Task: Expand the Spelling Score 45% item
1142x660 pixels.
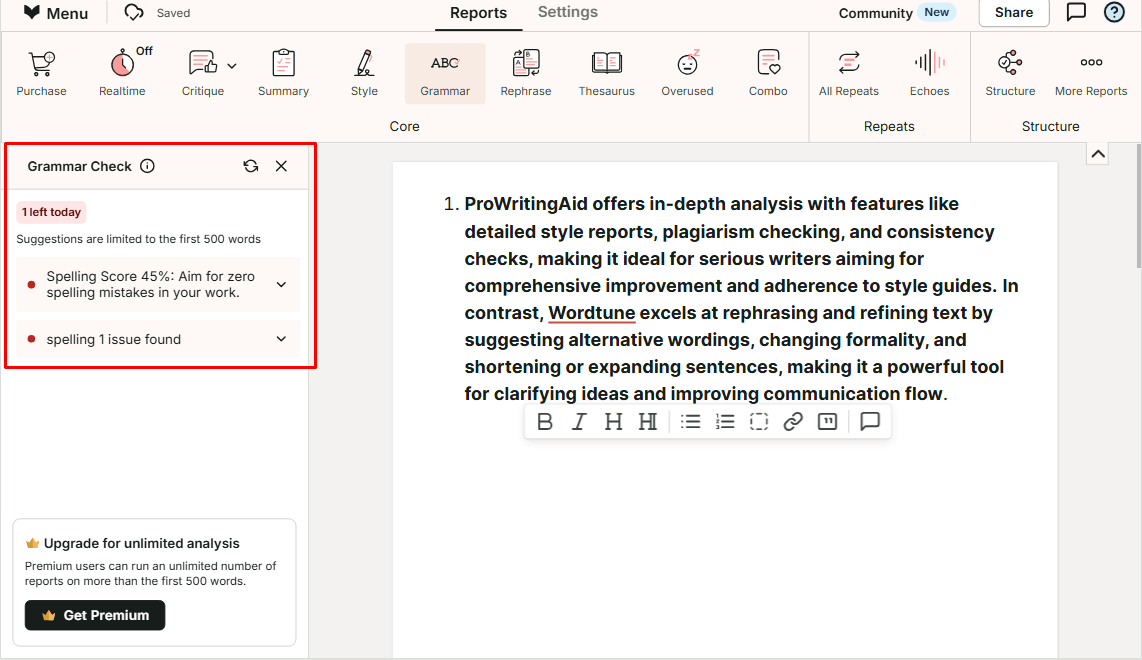Action: pyautogui.click(x=158, y=285)
